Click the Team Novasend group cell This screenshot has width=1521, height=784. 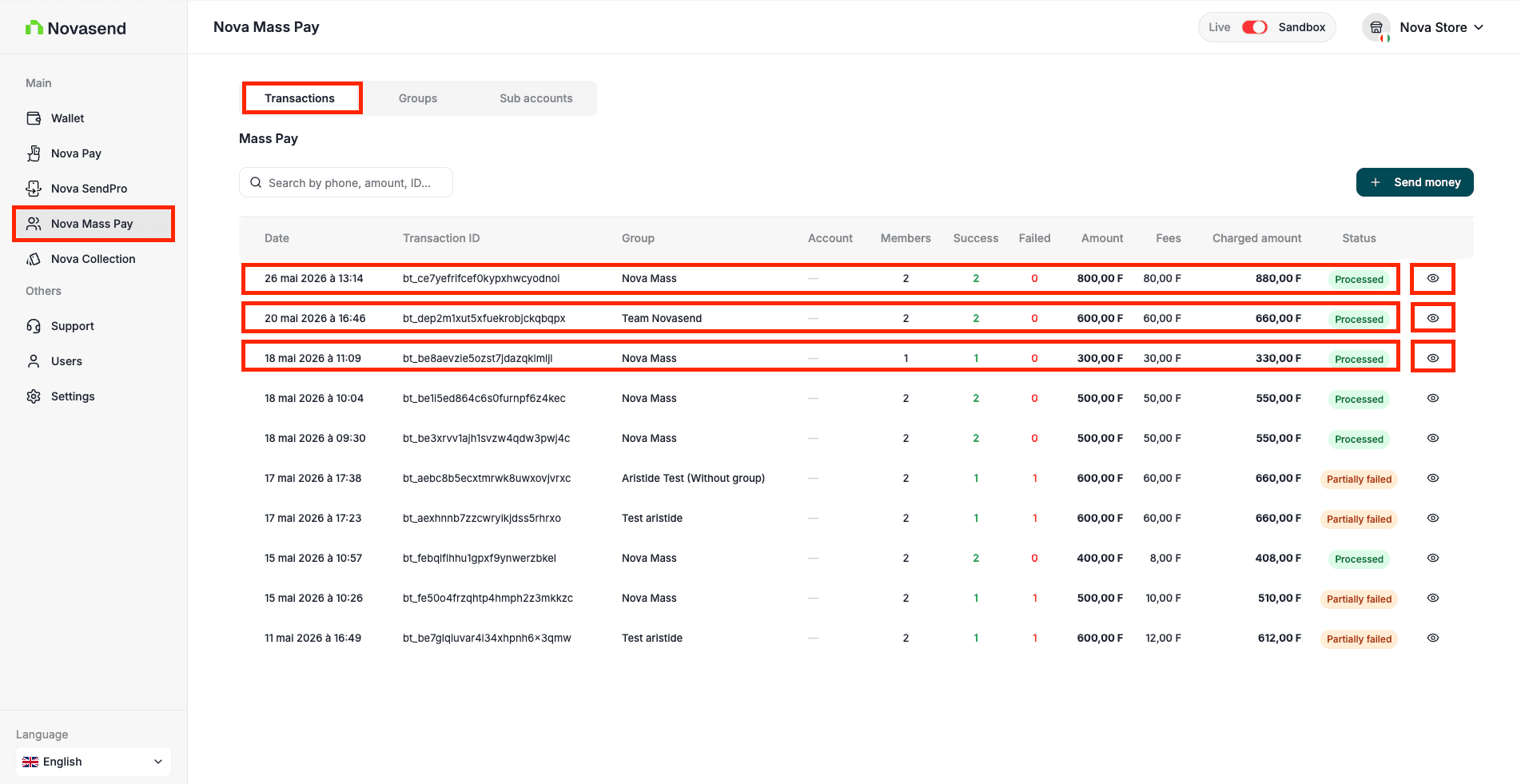tap(662, 318)
